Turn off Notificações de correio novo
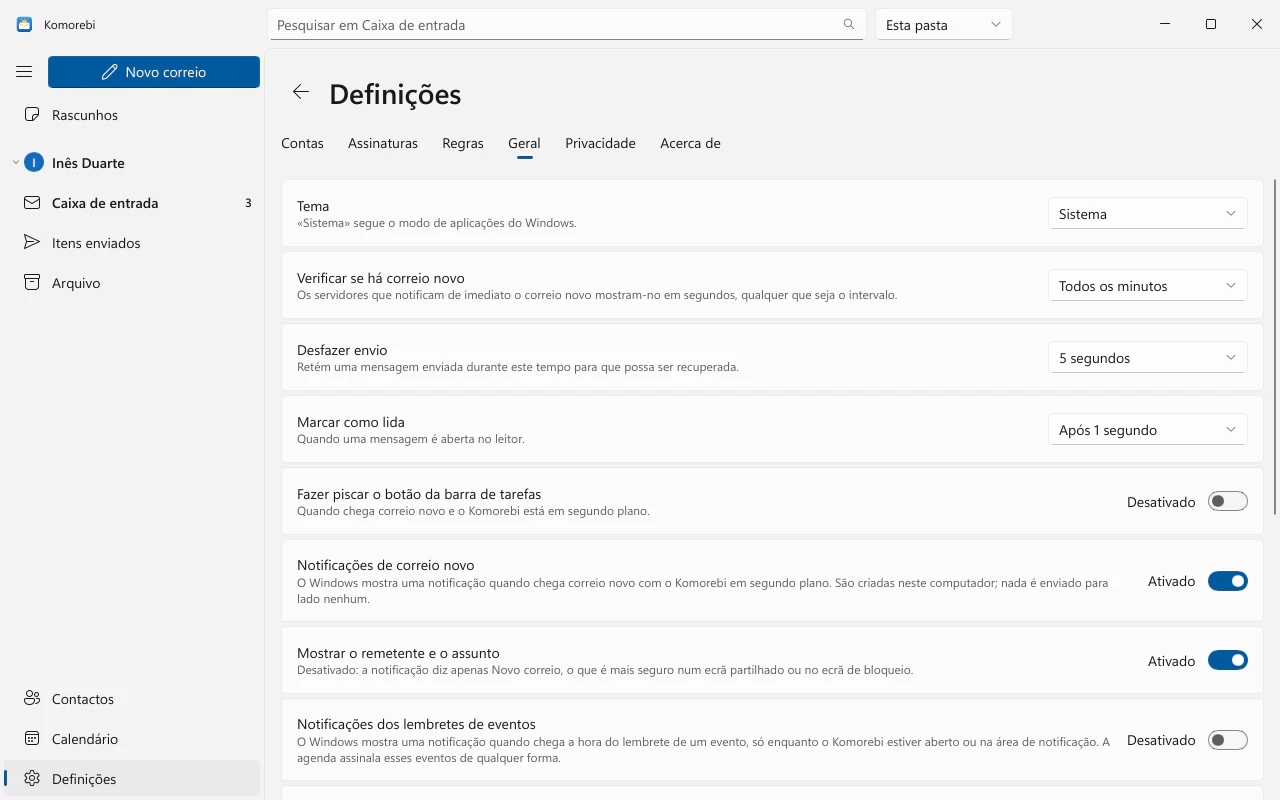This screenshot has width=1280, height=800. 1228,581
